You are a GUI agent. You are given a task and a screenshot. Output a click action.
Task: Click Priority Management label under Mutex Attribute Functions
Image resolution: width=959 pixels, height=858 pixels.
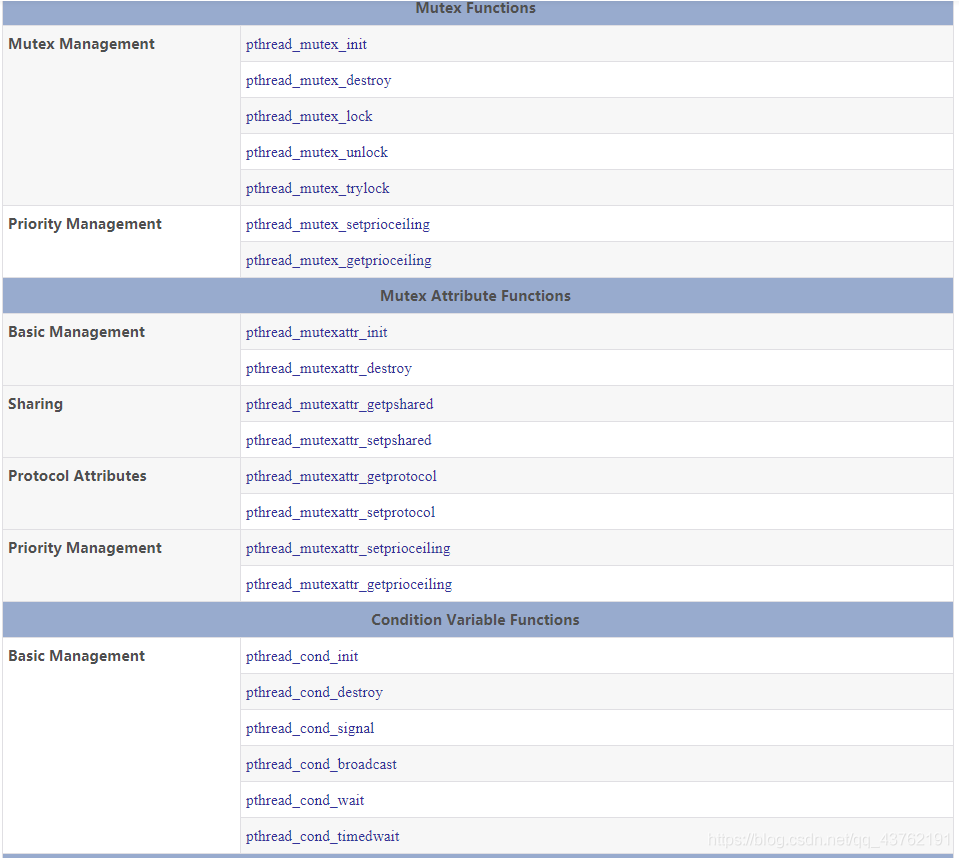[x=84, y=548]
